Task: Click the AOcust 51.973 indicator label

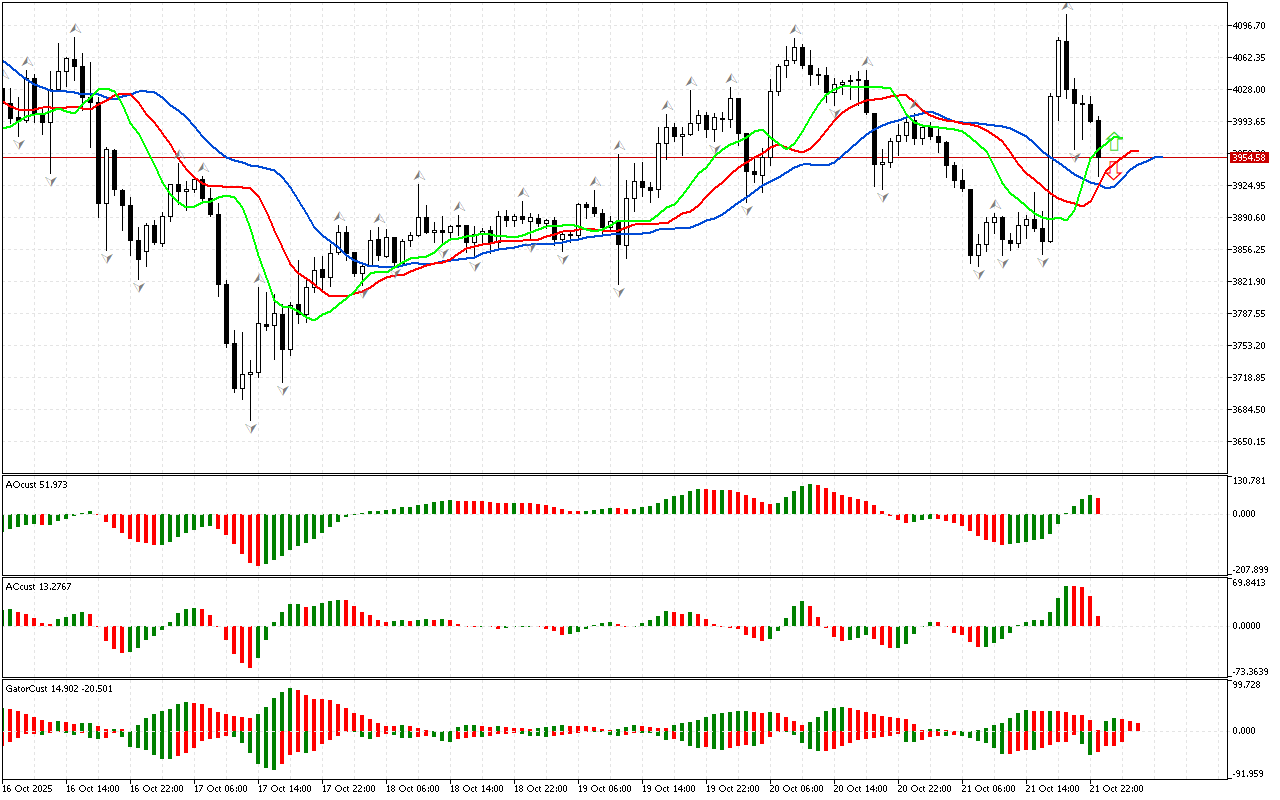Action: (37, 485)
